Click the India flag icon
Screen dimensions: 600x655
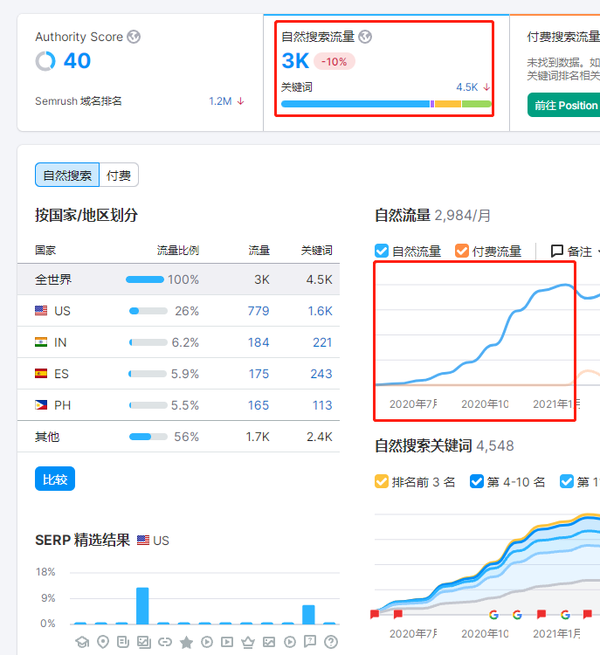pyautogui.click(x=41, y=342)
